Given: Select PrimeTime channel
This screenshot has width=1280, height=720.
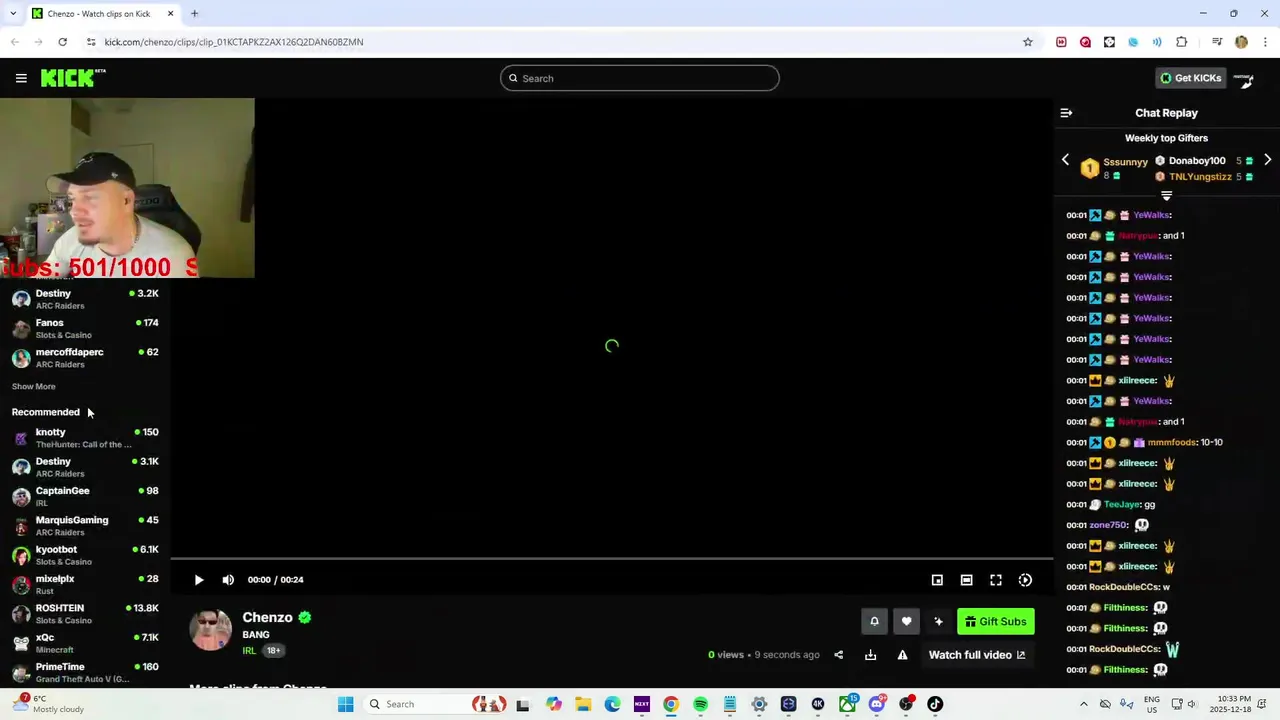Looking at the screenshot, I should tap(85, 672).
